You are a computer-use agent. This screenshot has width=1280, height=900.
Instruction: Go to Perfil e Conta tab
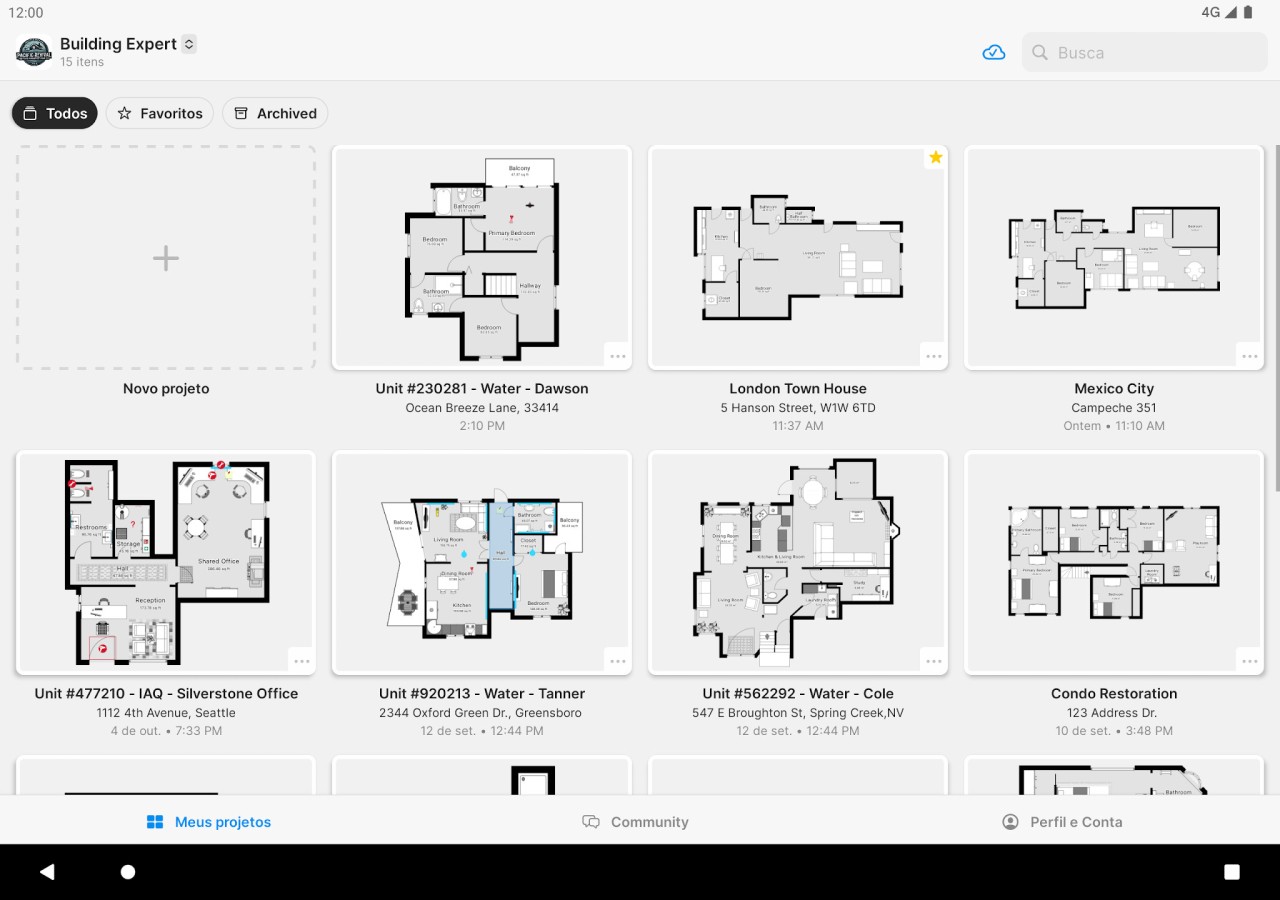tap(1062, 822)
